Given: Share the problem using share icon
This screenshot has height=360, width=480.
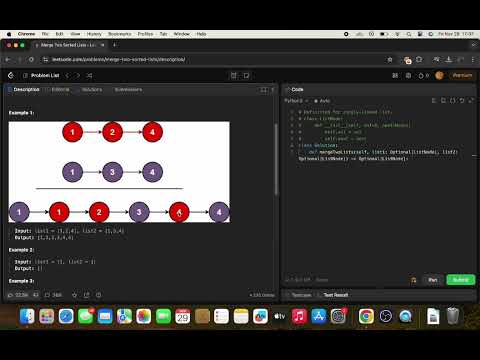Looking at the screenshot, I should tap(87, 295).
